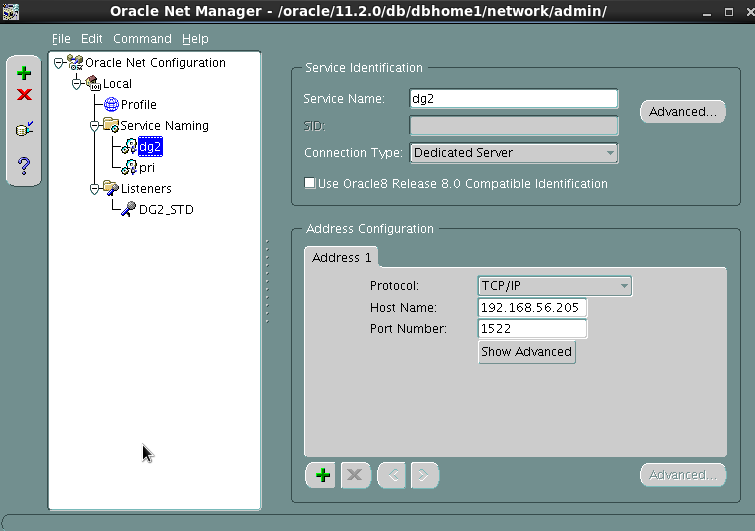Click the green plus Create icon in left toolbar

pyautogui.click(x=24, y=73)
